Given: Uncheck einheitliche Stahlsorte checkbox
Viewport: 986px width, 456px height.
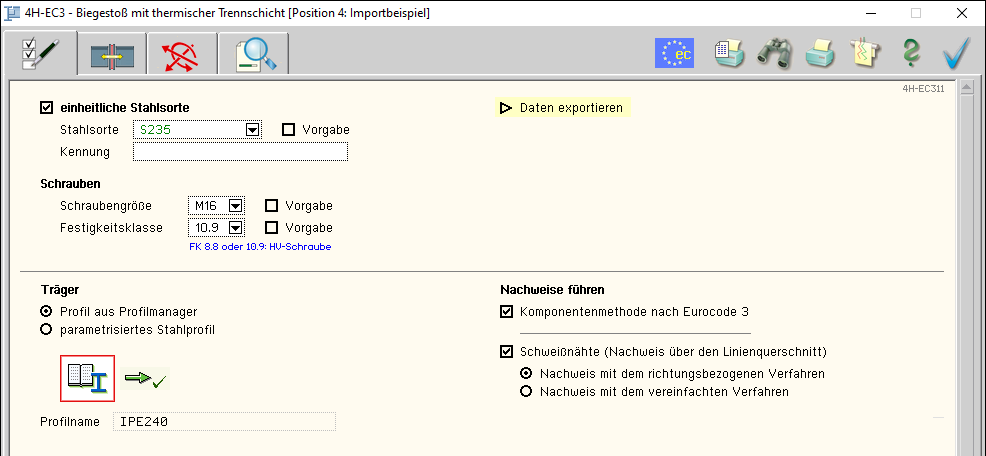Looking at the screenshot, I should click(47, 108).
